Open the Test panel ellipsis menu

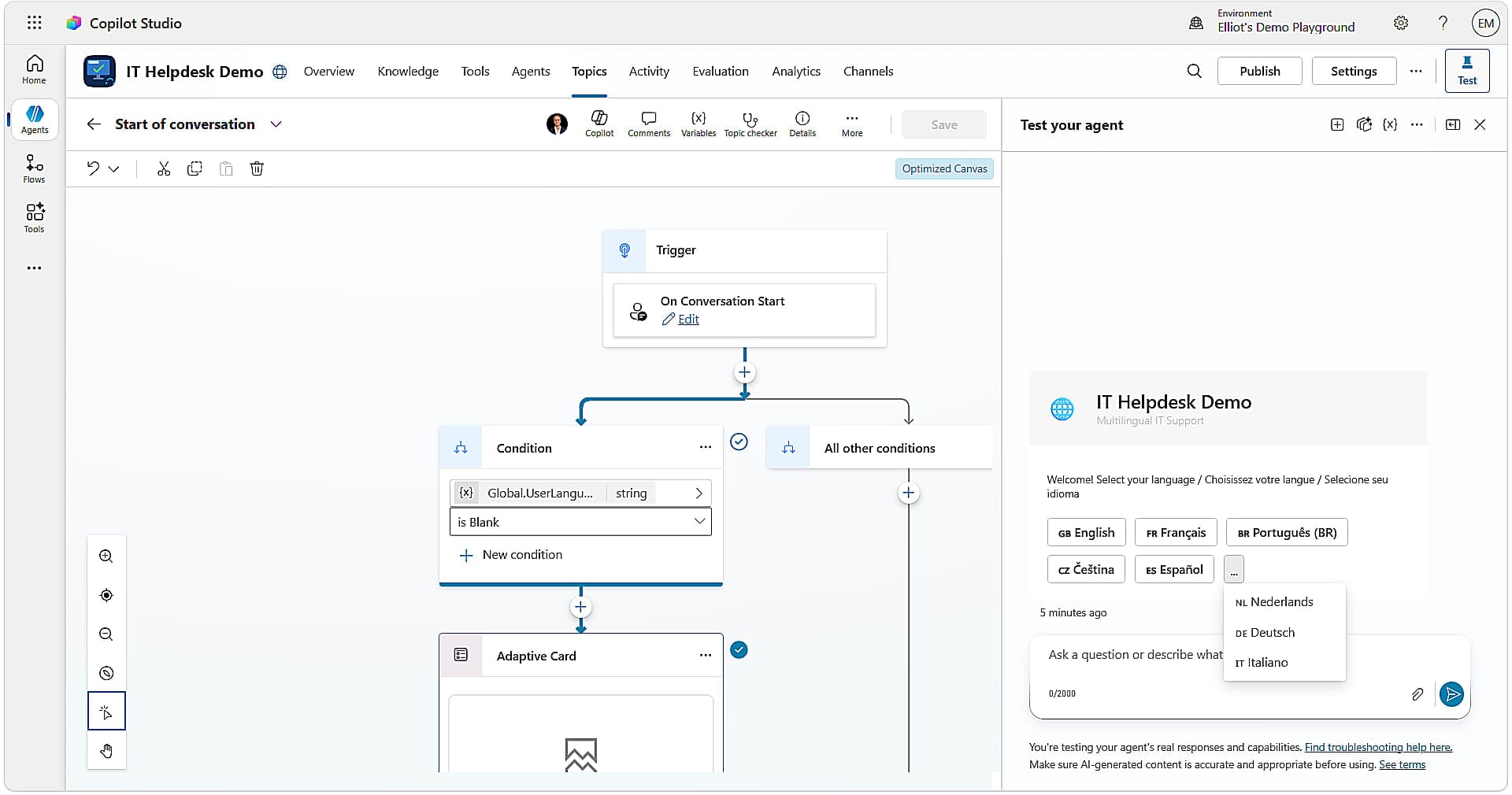[1416, 124]
